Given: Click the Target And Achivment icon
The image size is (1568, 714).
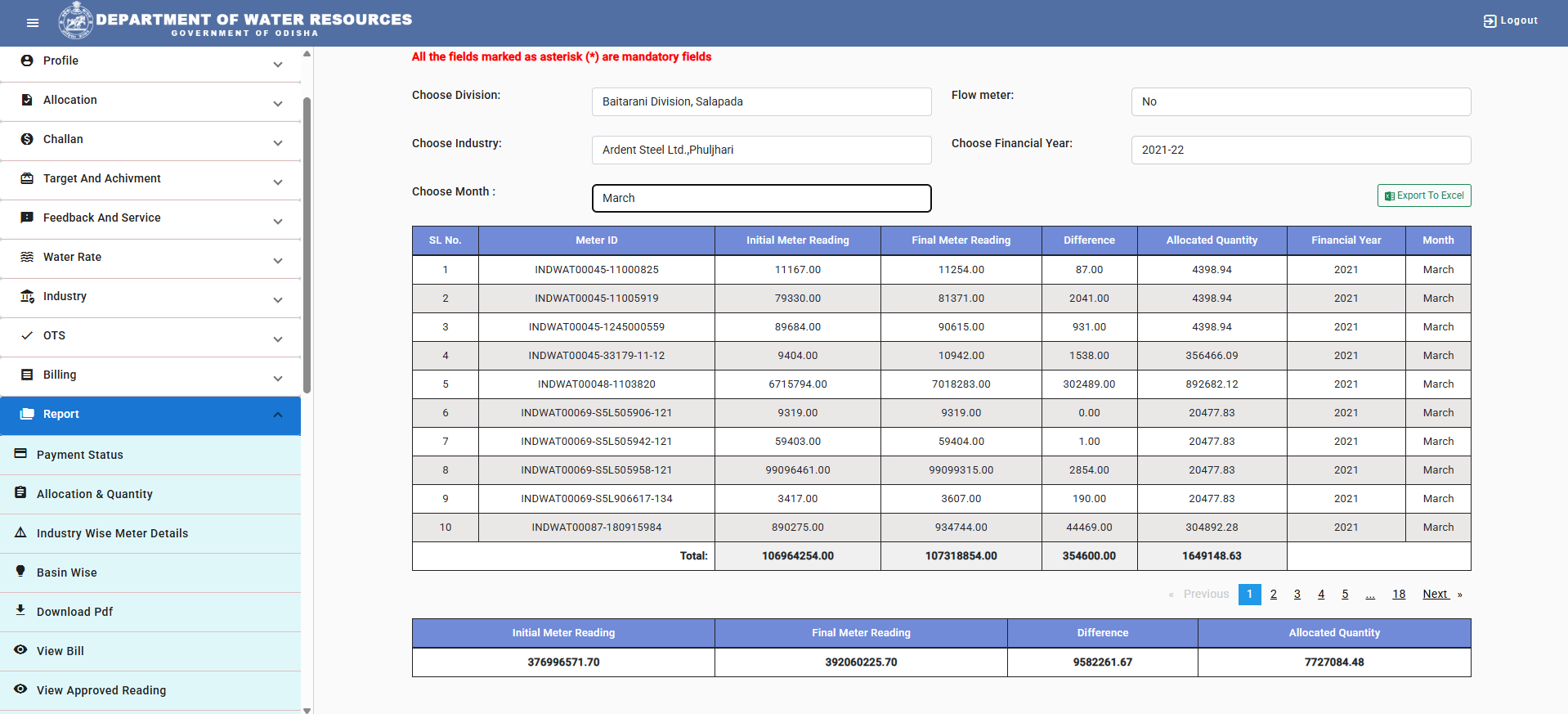Looking at the screenshot, I should coord(27,178).
